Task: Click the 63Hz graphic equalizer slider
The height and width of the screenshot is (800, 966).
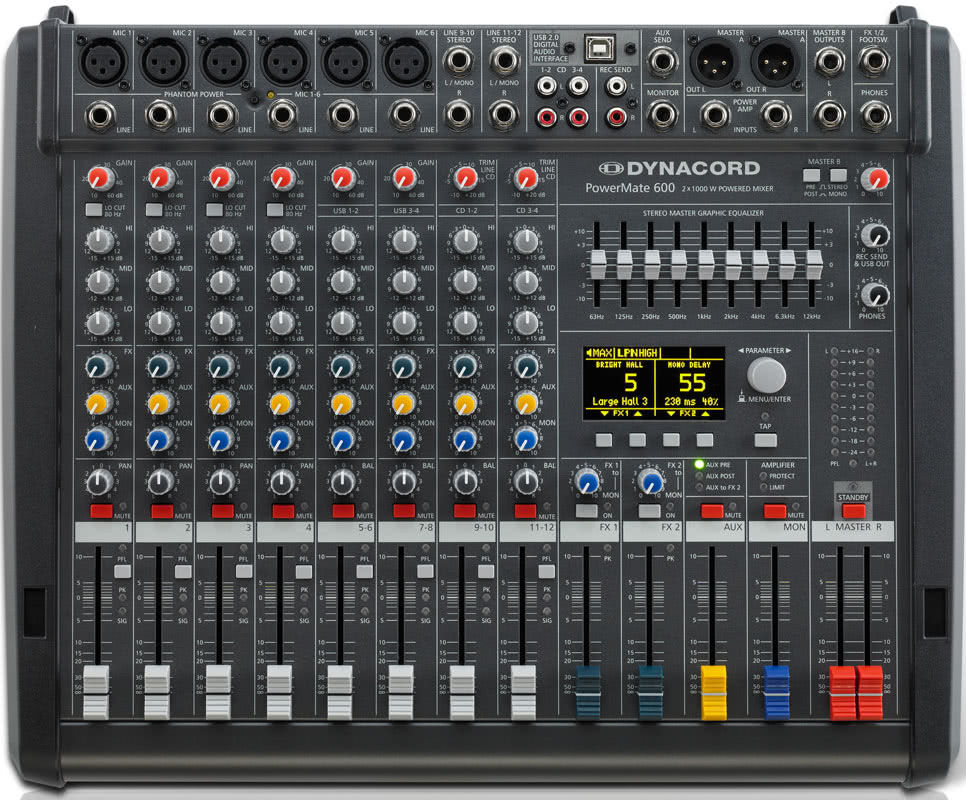Action: pyautogui.click(x=598, y=264)
